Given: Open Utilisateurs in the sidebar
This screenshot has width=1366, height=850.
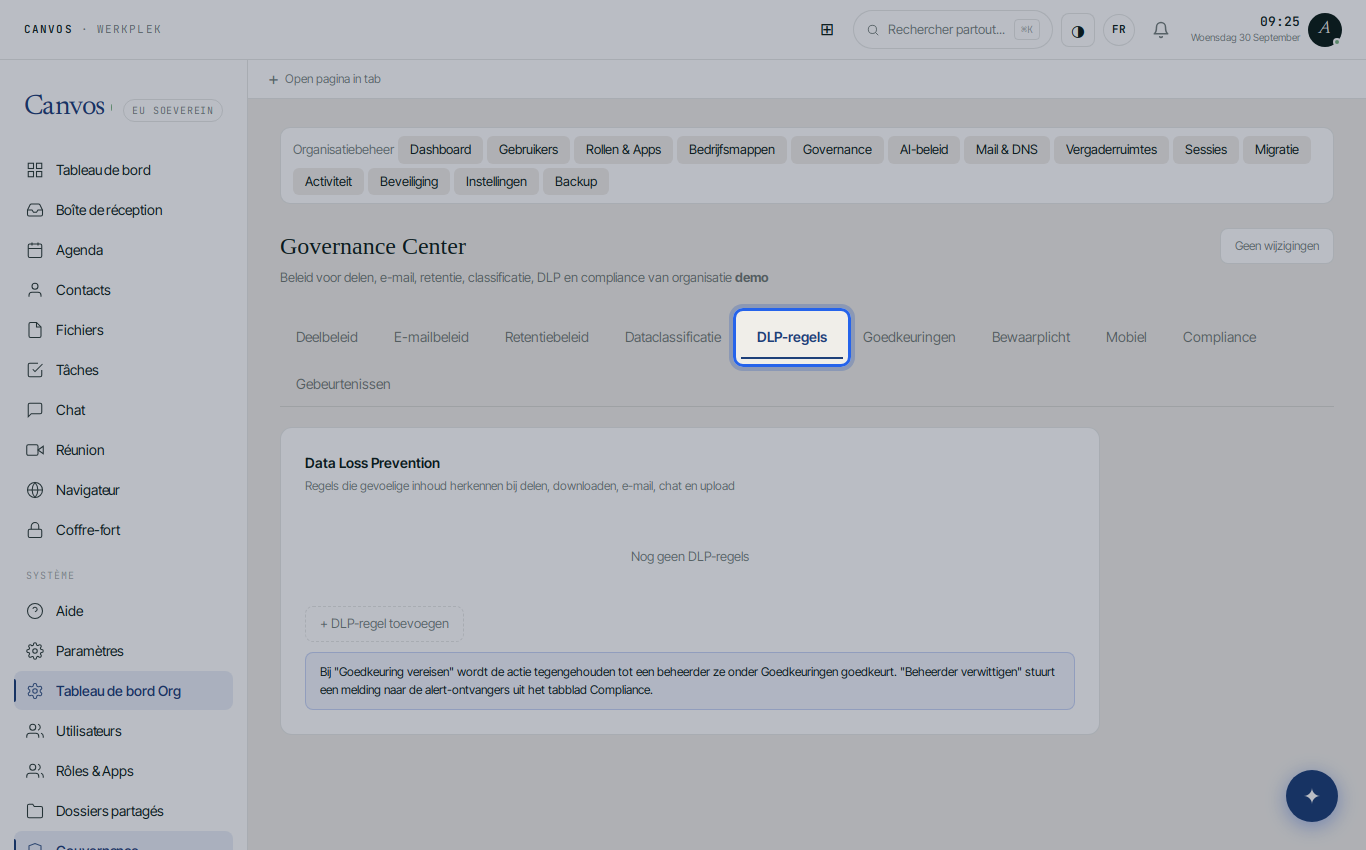Looking at the screenshot, I should (x=124, y=731).
